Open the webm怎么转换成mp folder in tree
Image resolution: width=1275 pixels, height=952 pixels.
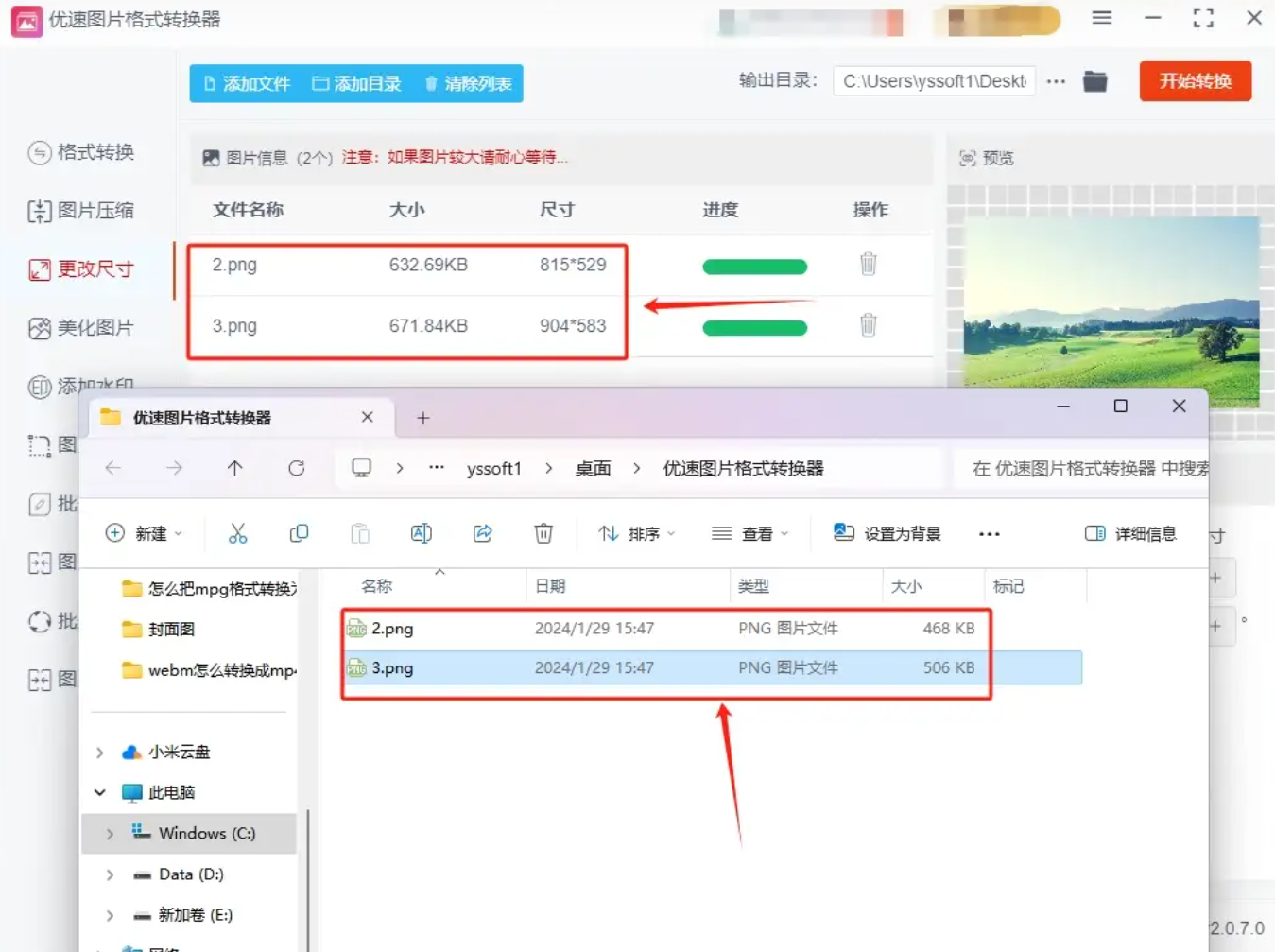(x=209, y=670)
